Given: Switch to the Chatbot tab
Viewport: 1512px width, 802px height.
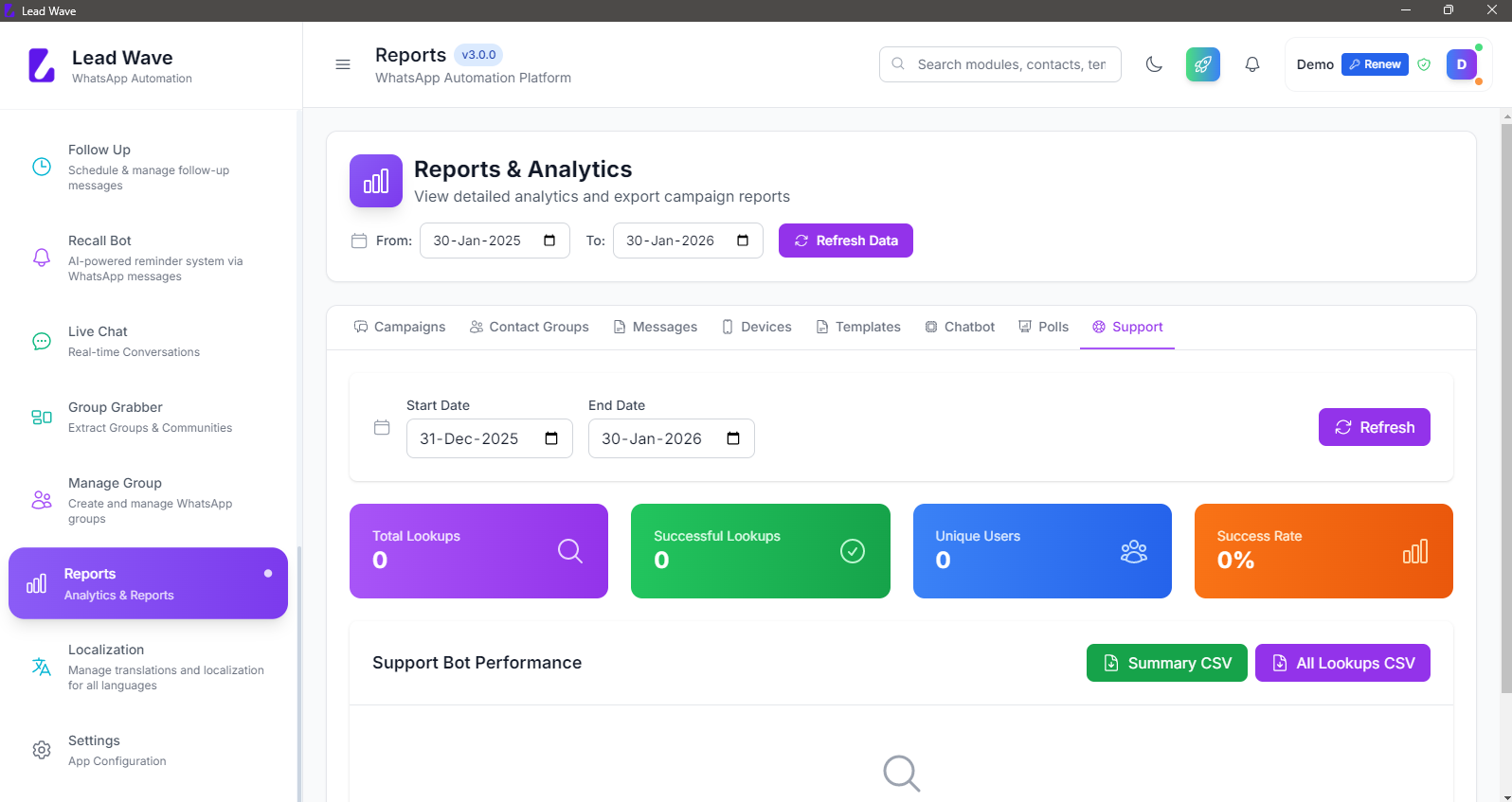Looking at the screenshot, I should (x=960, y=327).
